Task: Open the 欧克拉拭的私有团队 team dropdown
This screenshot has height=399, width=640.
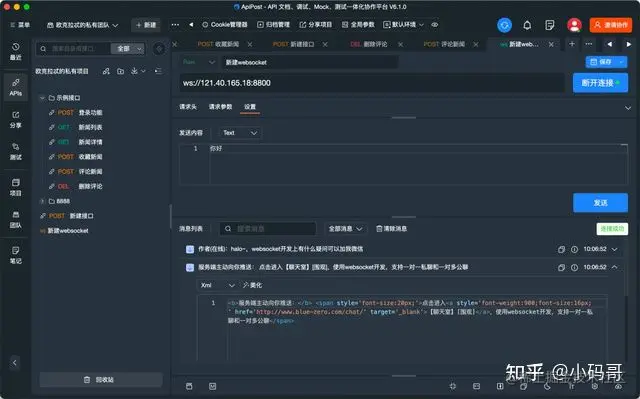Action: [82, 25]
